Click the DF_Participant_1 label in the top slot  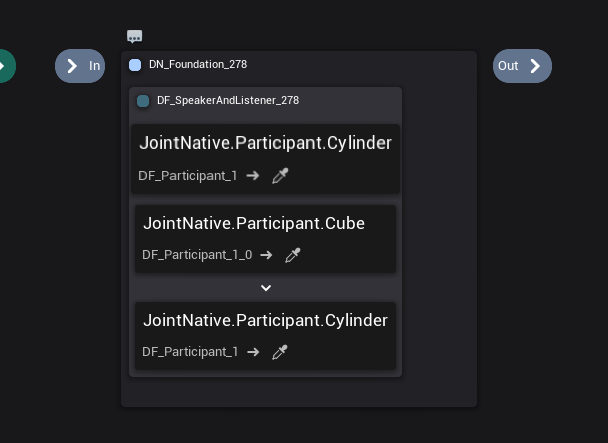click(187, 176)
